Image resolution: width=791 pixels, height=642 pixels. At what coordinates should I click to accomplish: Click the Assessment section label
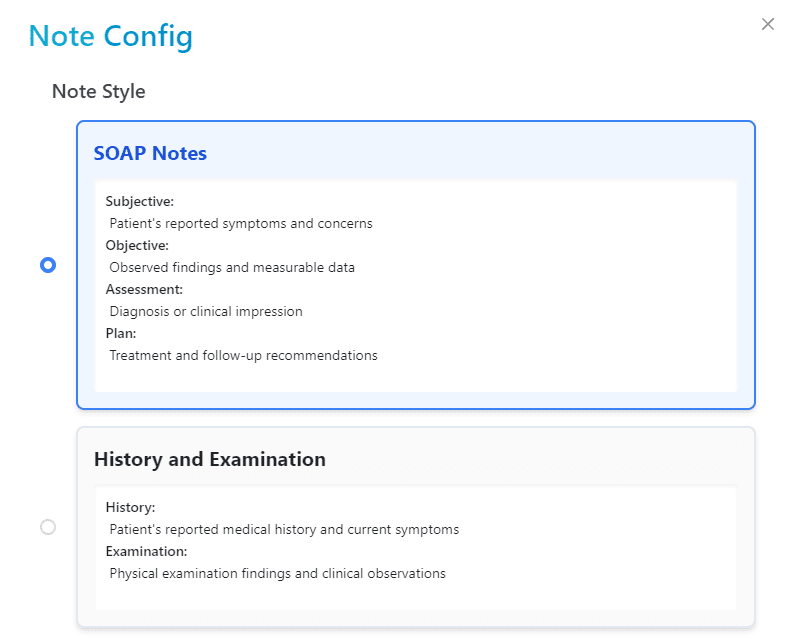[144, 289]
